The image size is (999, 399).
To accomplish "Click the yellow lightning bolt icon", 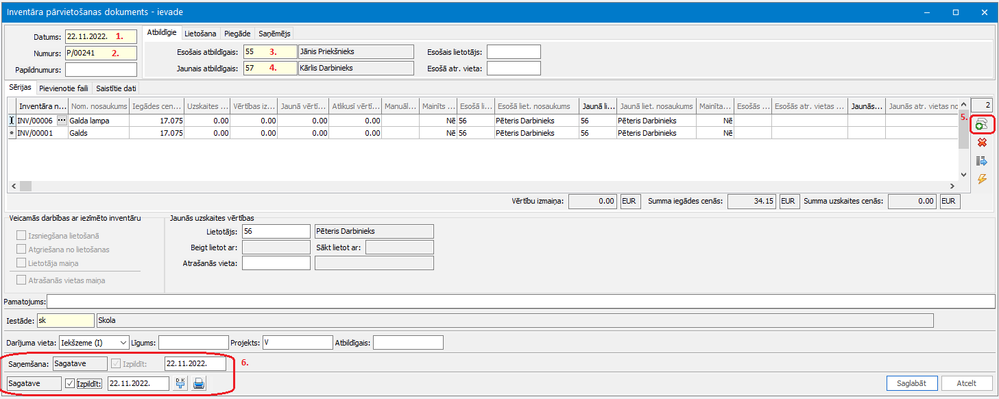I will (982, 180).
